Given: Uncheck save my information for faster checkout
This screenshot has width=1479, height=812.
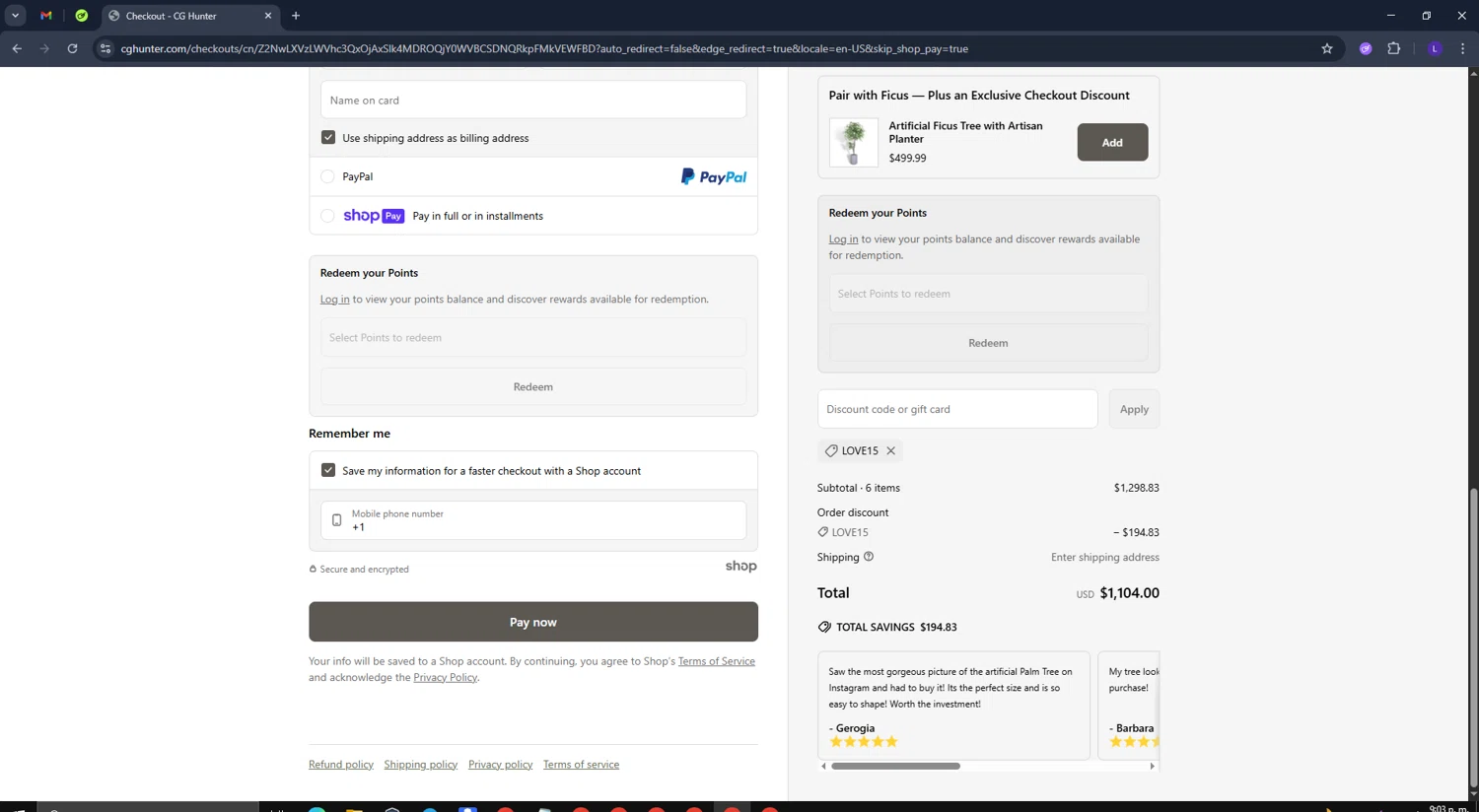Looking at the screenshot, I should click(x=328, y=471).
